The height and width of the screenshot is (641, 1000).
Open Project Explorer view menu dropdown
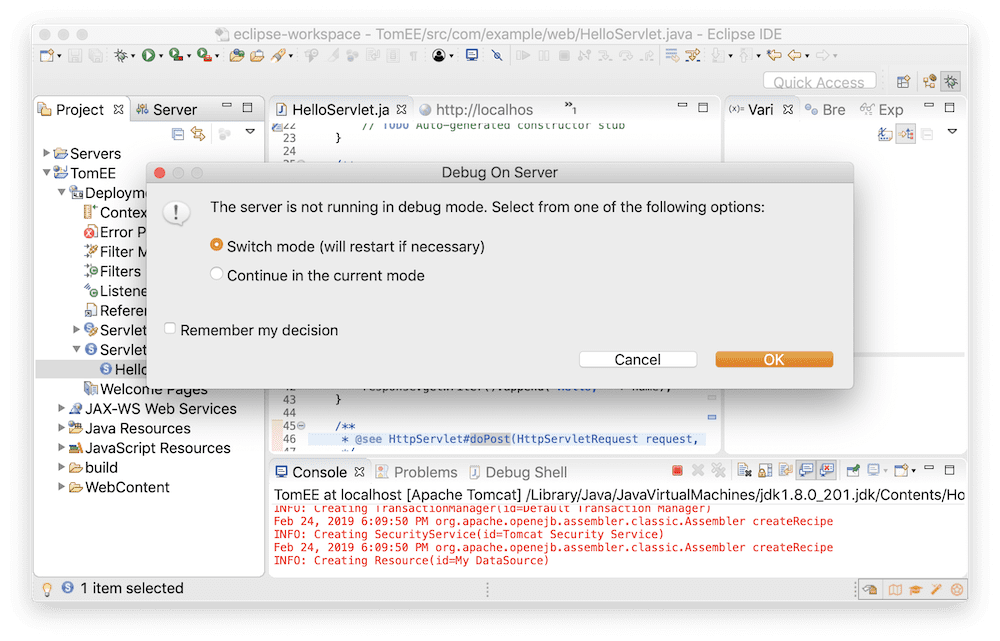click(x=251, y=131)
